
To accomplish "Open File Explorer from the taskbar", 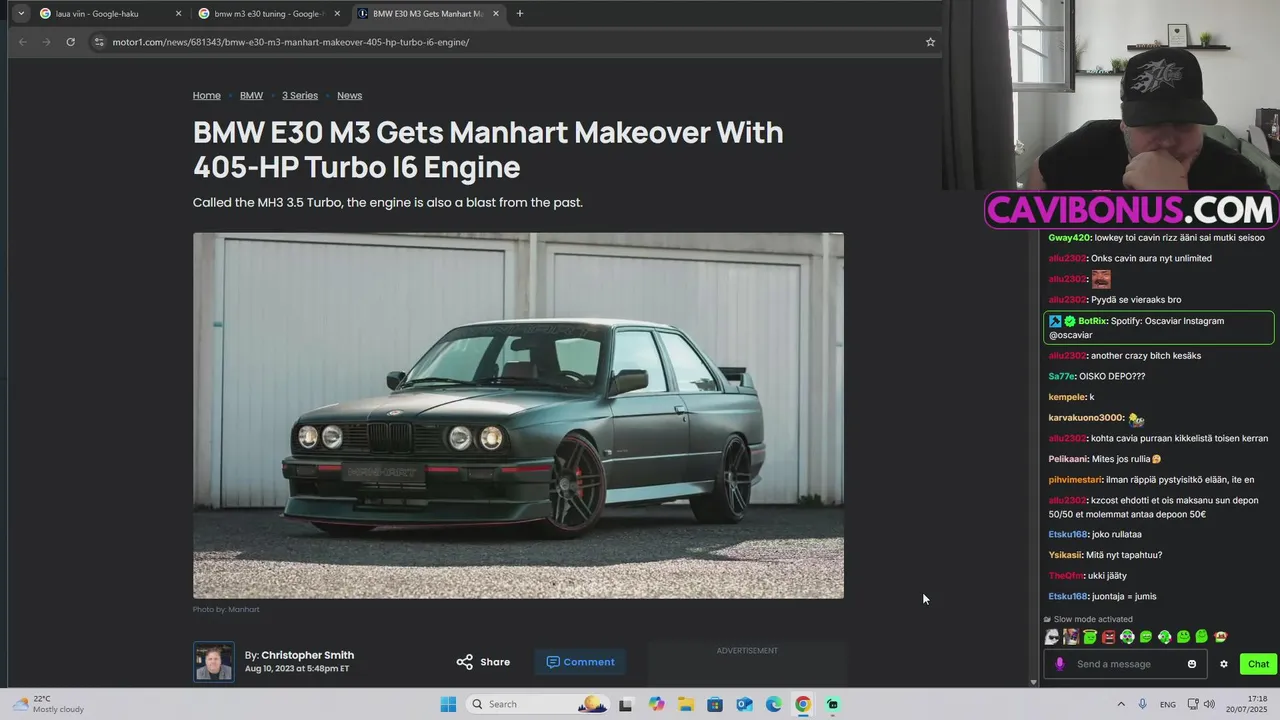I will point(686,704).
